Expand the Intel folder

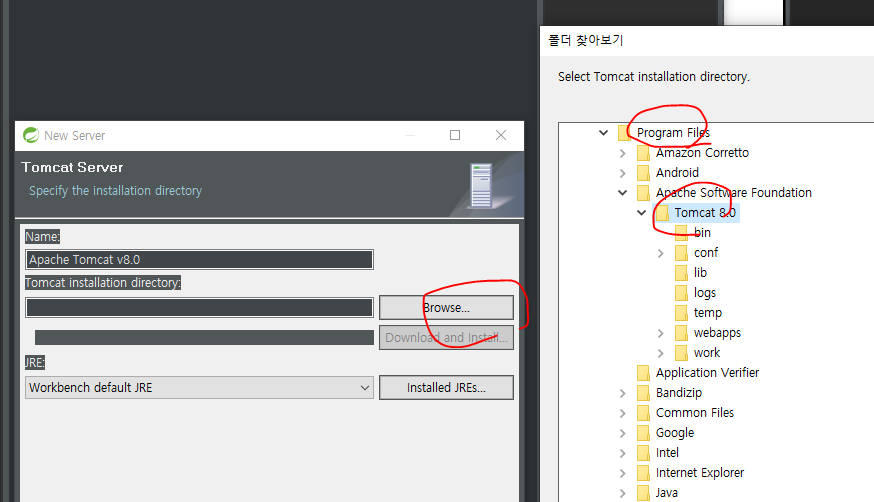point(622,454)
